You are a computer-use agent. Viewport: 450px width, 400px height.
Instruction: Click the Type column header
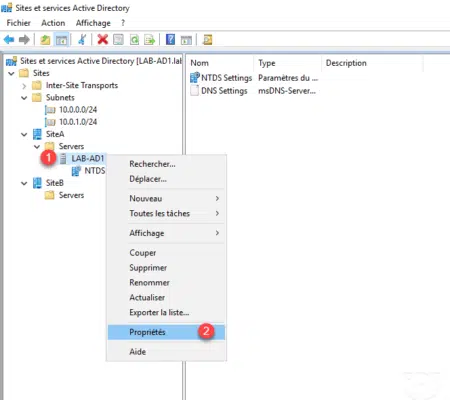click(x=288, y=63)
